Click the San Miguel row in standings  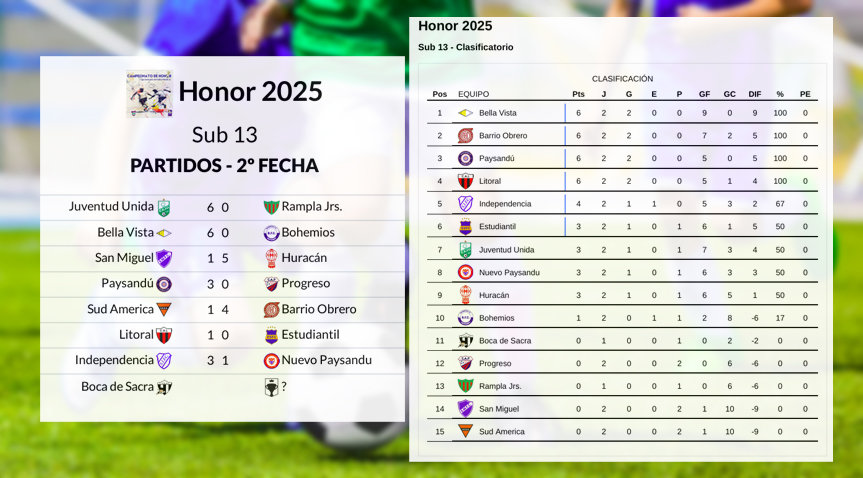point(622,409)
